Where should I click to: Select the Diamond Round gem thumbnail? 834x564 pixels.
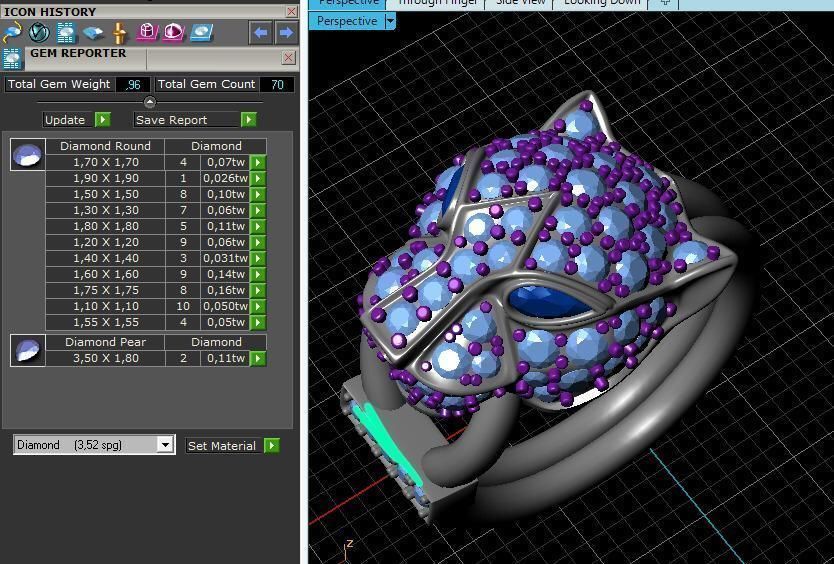[x=27, y=155]
